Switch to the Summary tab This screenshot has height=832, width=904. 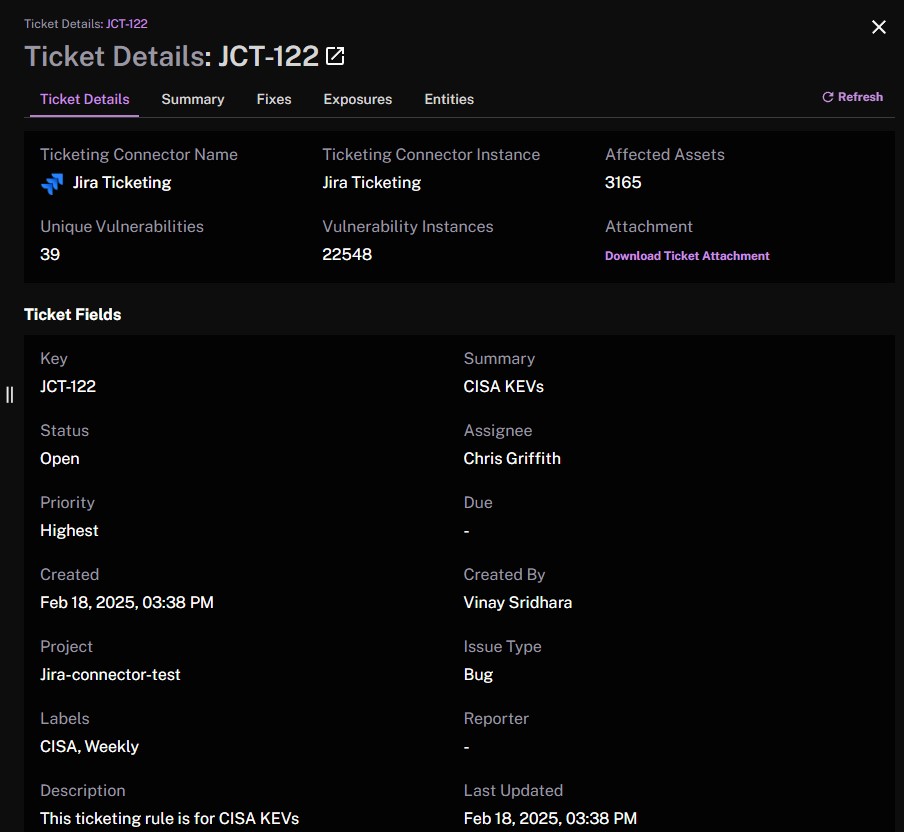[193, 99]
